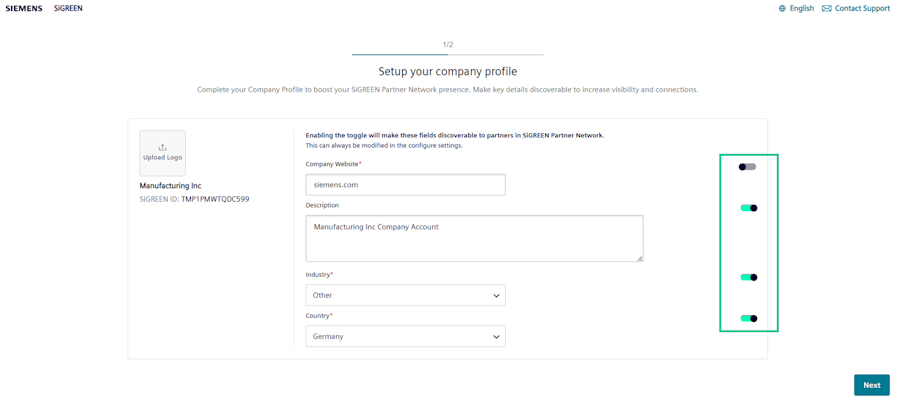Disable the Description discoverable toggle
The height and width of the screenshot is (403, 900).
pyautogui.click(x=748, y=208)
